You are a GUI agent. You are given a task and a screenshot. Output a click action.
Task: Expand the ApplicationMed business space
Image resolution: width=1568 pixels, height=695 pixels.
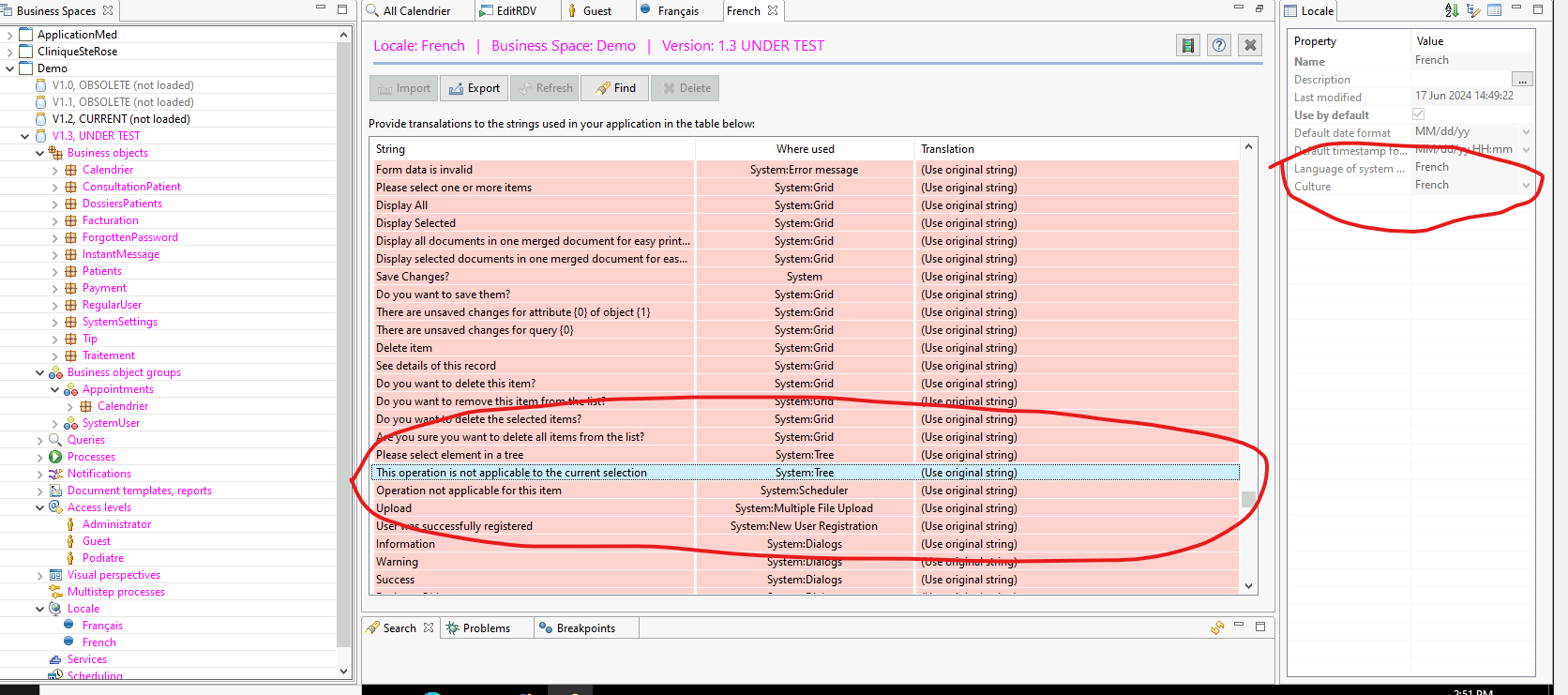[x=10, y=35]
